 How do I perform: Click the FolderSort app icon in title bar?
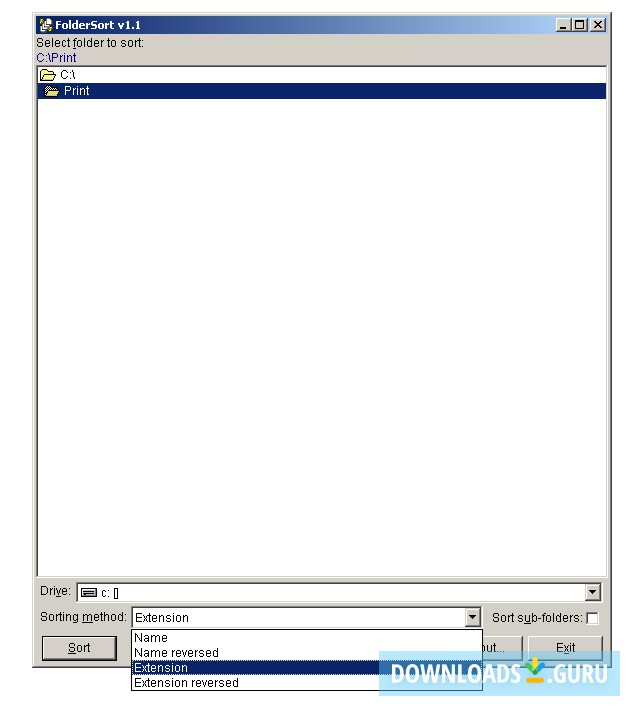pyautogui.click(x=45, y=25)
